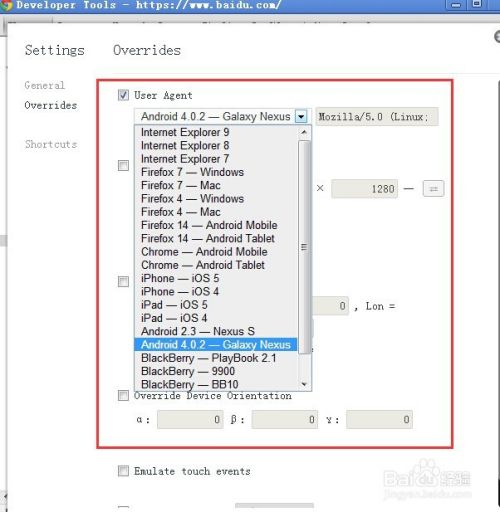Open the General settings tab
Image resolution: width=500 pixels, height=512 pixels.
pos(45,85)
